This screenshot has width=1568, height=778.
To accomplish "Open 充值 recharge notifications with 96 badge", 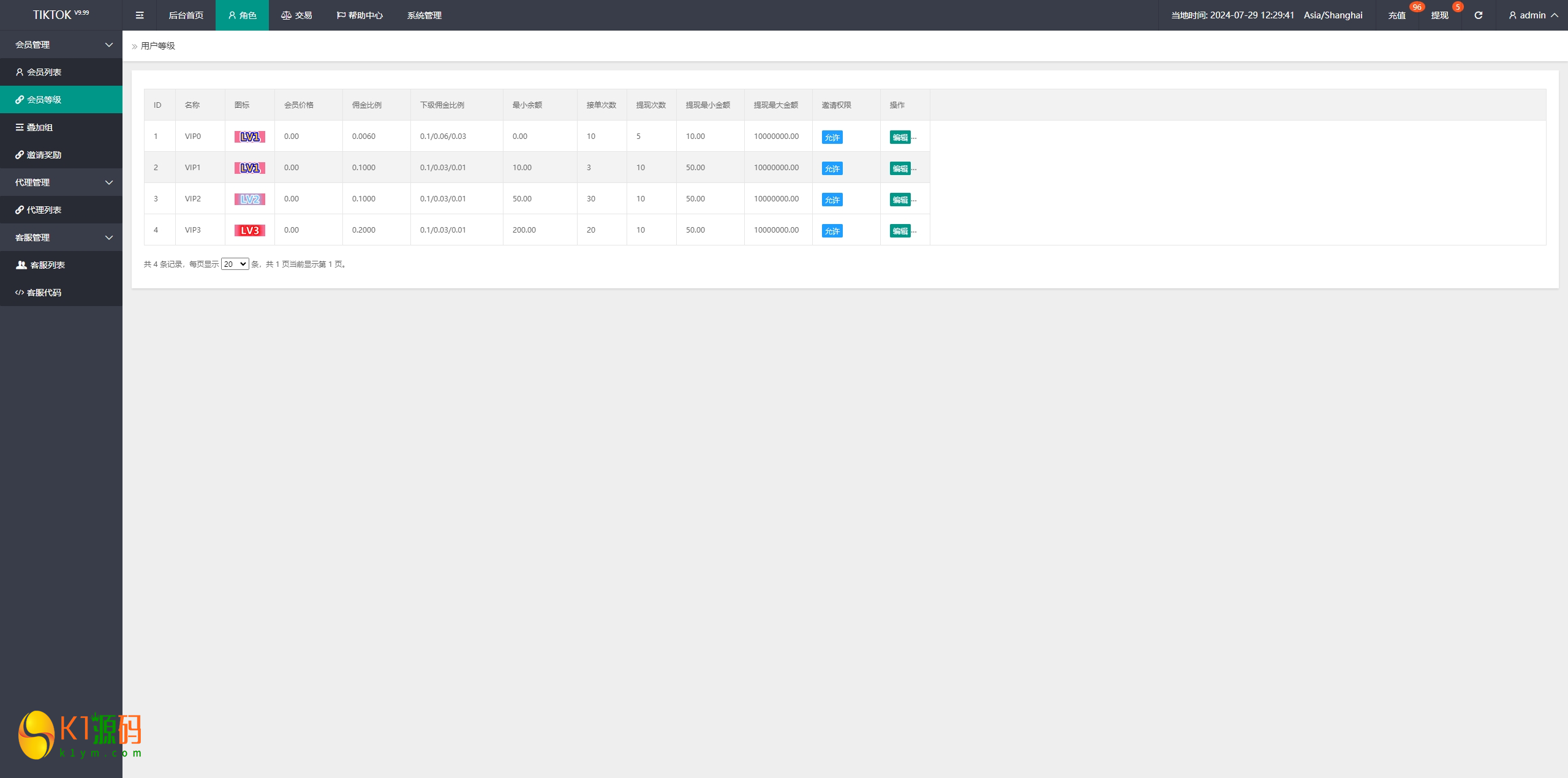I will tap(1397, 15).
